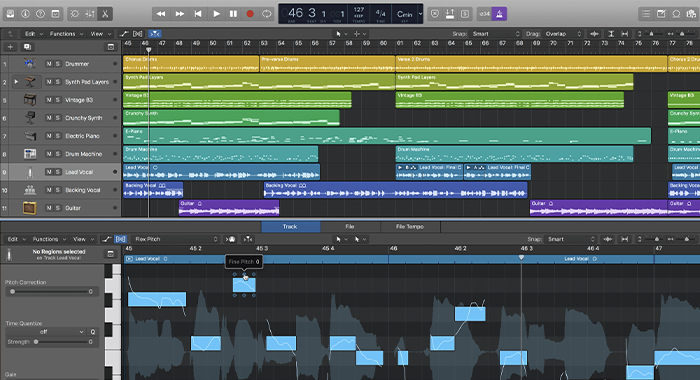Toggle the Smart Controls button
The image size is (700, 380).
click(x=75, y=14)
